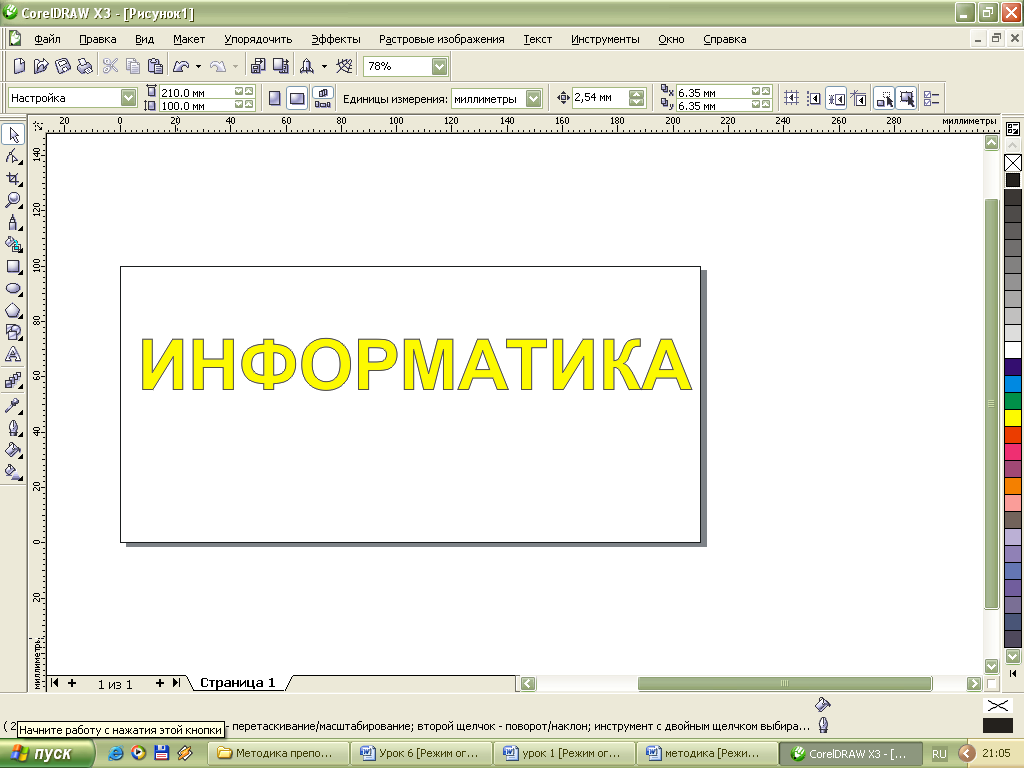The image size is (1024, 768).
Task: Toggle Dynamic Guides
Action: point(859,99)
